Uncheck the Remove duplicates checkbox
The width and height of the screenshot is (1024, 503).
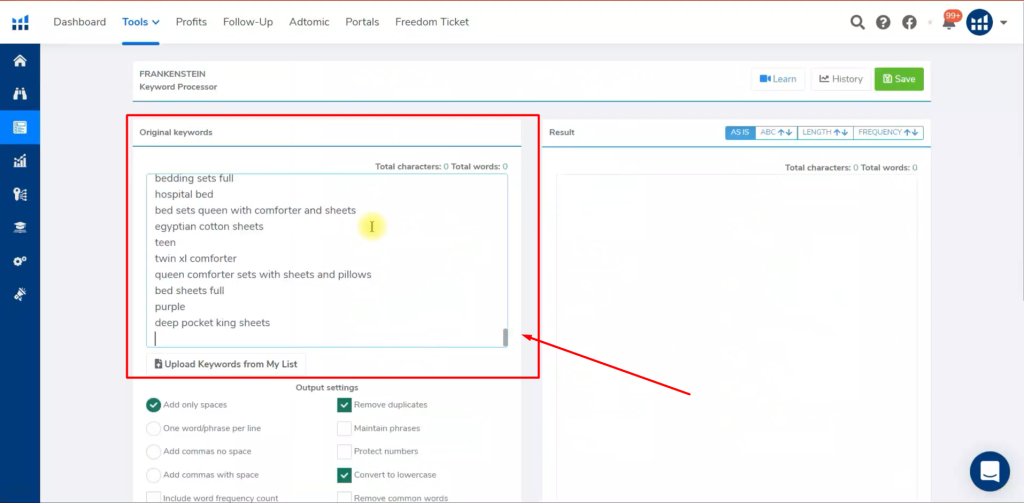(x=344, y=405)
